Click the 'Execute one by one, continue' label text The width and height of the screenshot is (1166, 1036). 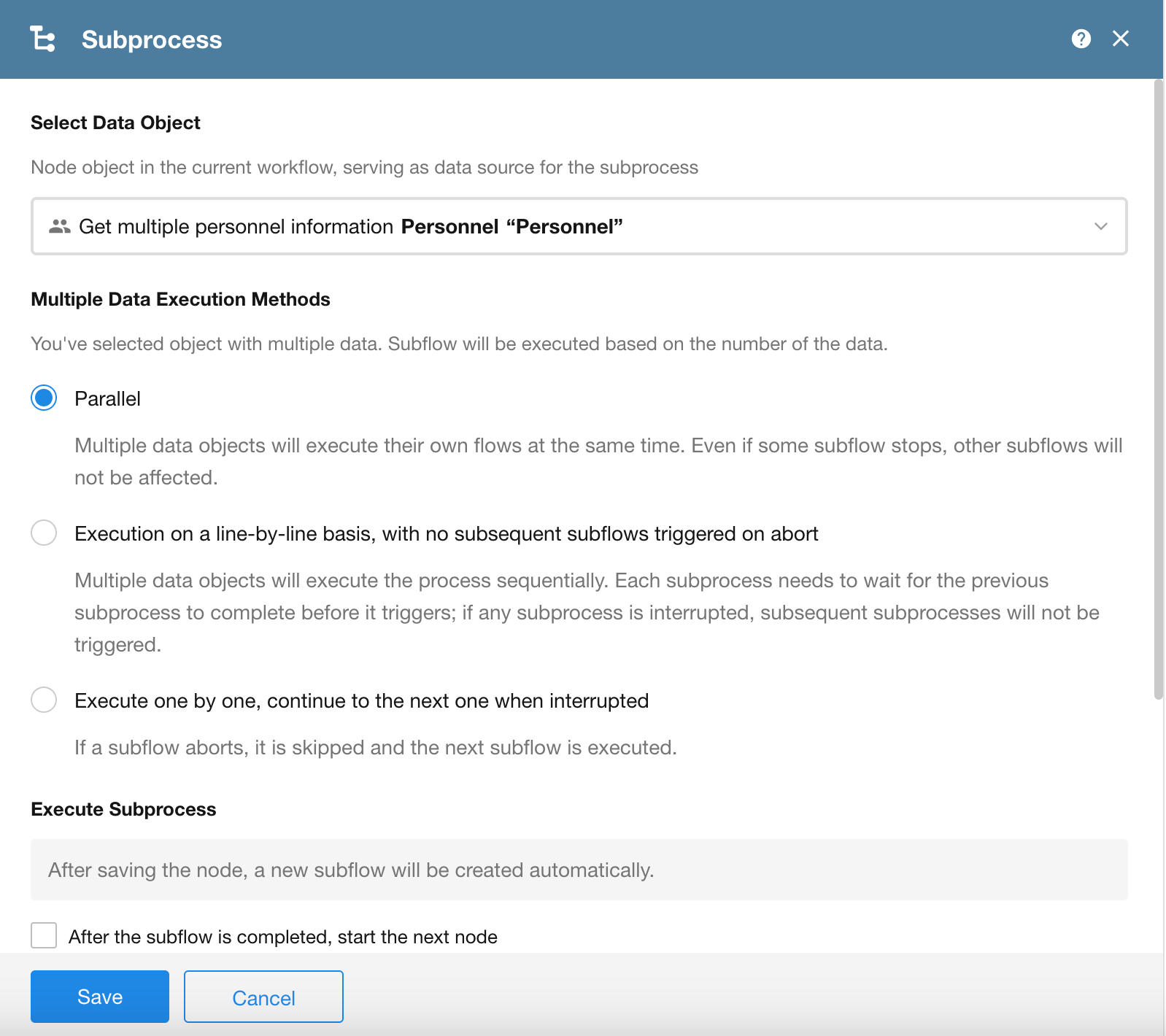361,701
